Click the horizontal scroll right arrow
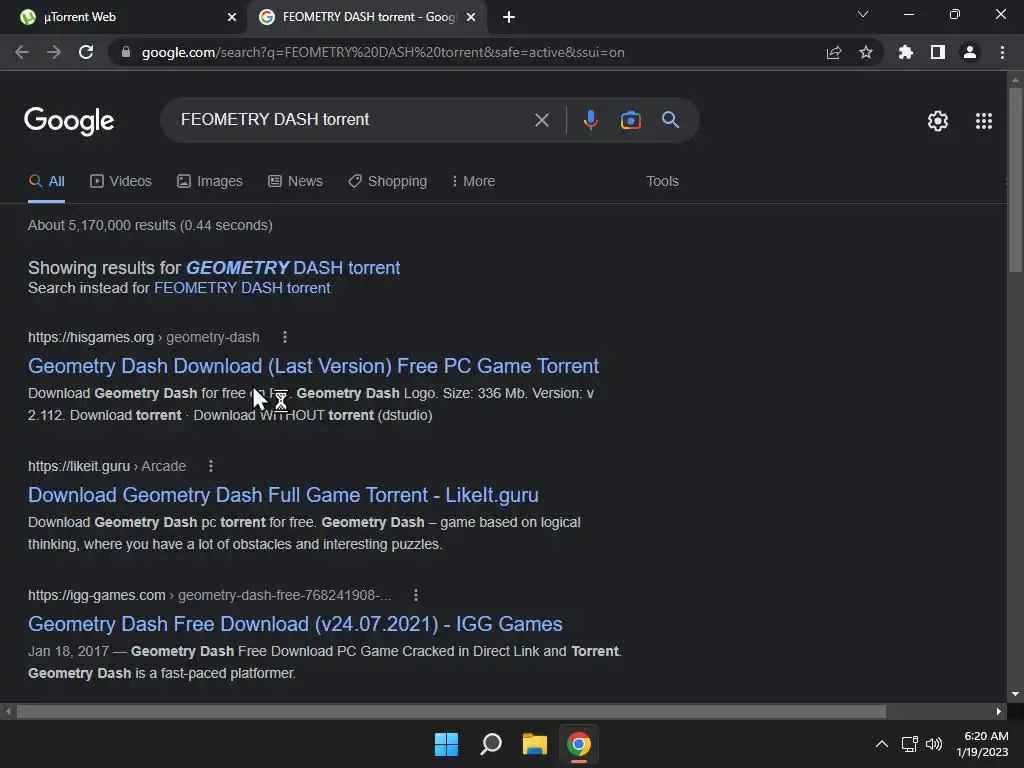This screenshot has height=768, width=1024. tap(999, 712)
